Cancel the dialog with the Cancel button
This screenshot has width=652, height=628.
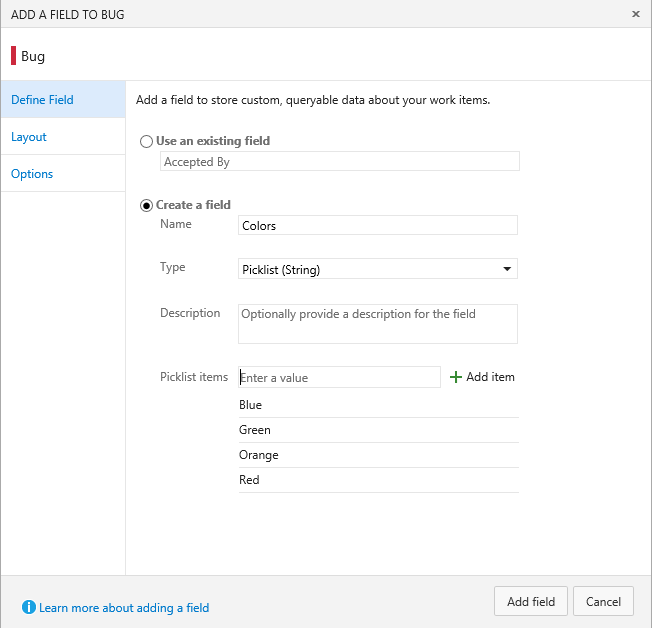tap(603, 601)
